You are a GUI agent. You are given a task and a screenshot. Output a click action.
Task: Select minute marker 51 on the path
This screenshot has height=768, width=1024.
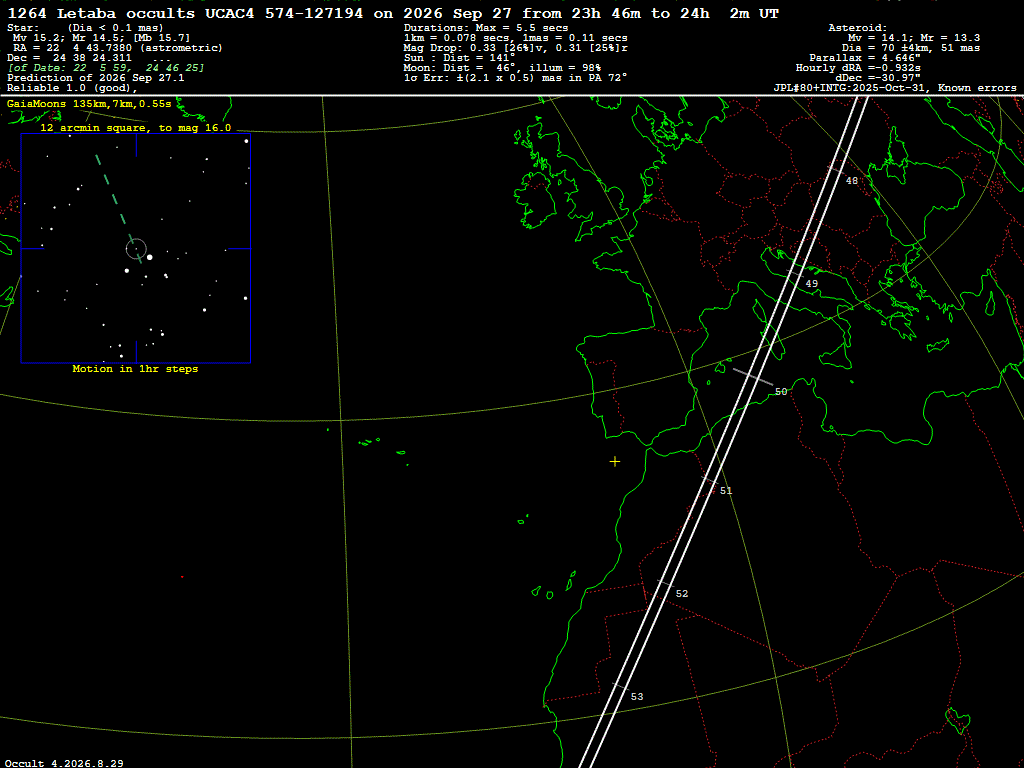(726, 490)
